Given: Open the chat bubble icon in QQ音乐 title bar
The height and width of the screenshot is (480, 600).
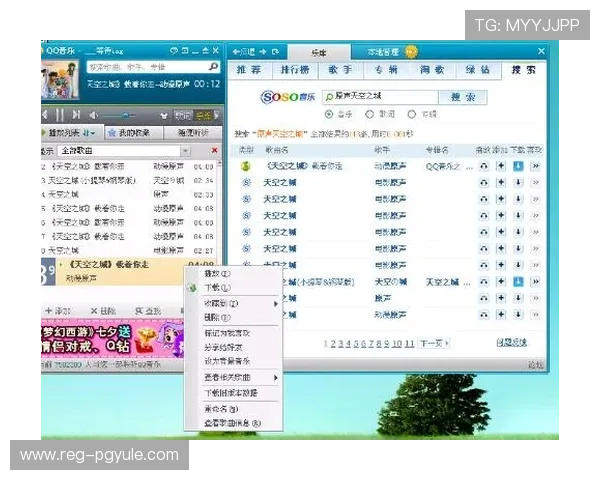Looking at the screenshot, I should (174, 51).
